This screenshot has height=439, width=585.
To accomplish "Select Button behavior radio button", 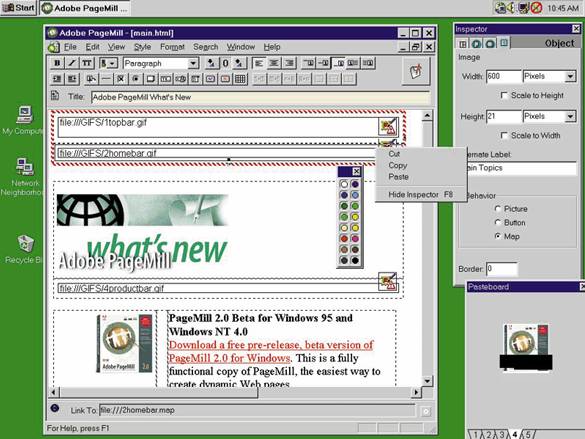I will 497,222.
